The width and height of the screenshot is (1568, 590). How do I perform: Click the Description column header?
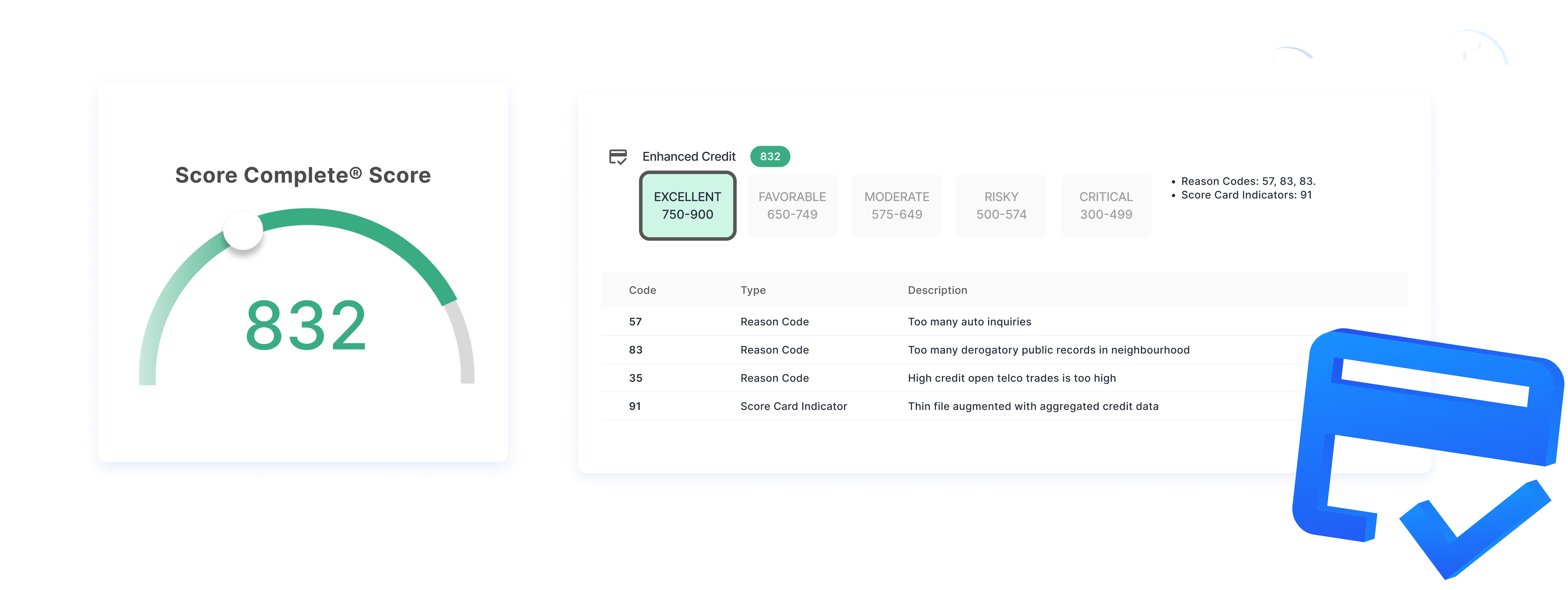click(937, 290)
